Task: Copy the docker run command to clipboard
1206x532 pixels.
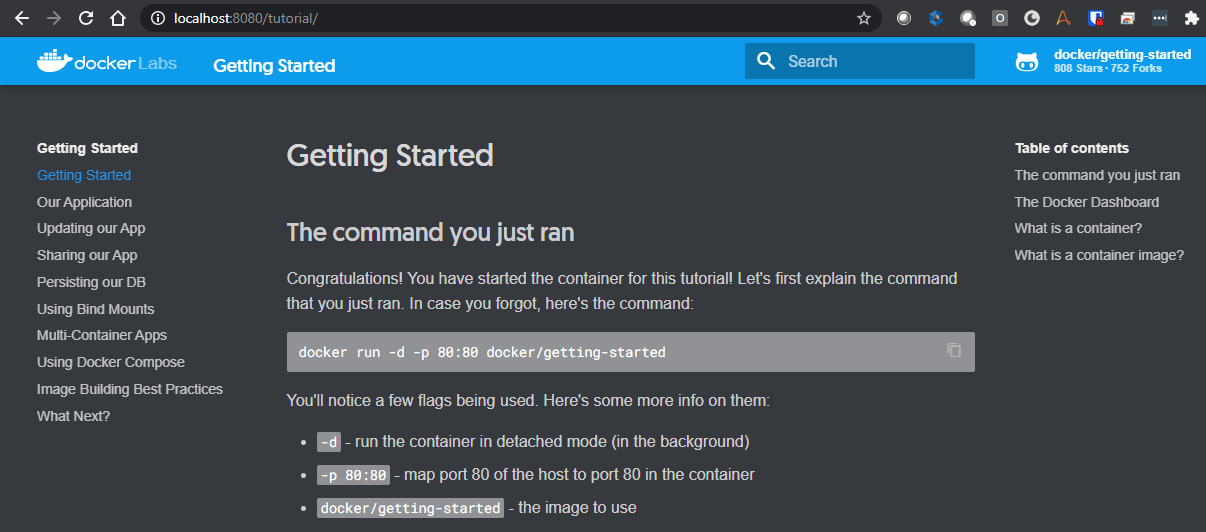Action: coord(954,350)
